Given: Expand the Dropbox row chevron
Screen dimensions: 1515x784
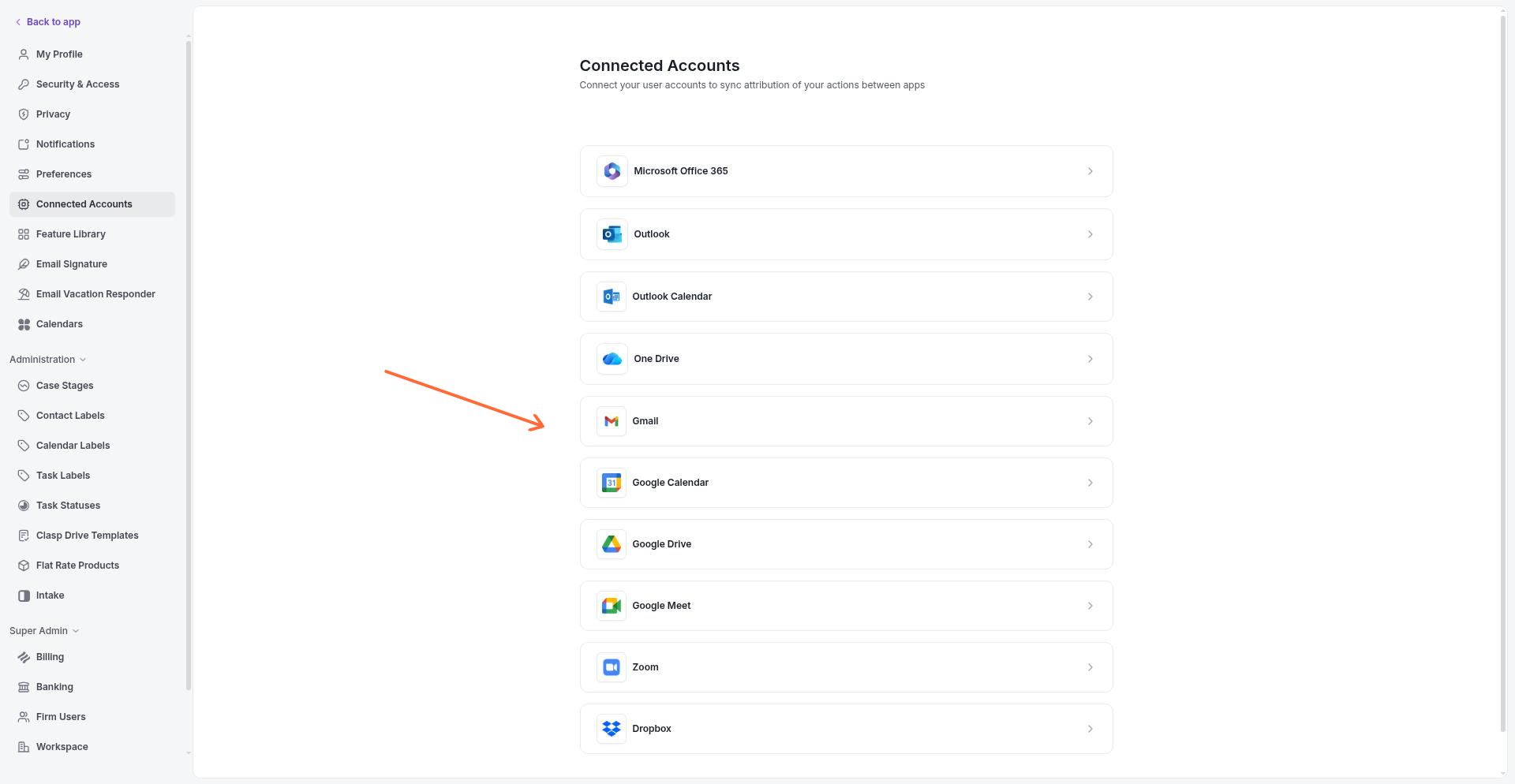Looking at the screenshot, I should (x=1090, y=729).
